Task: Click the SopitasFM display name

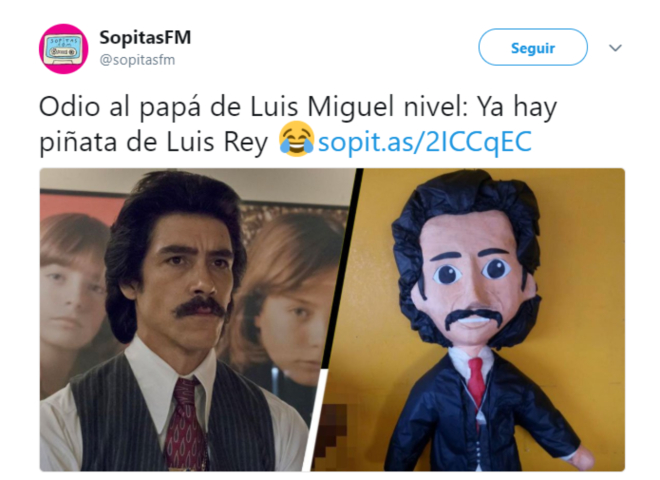Action: [x=145, y=37]
